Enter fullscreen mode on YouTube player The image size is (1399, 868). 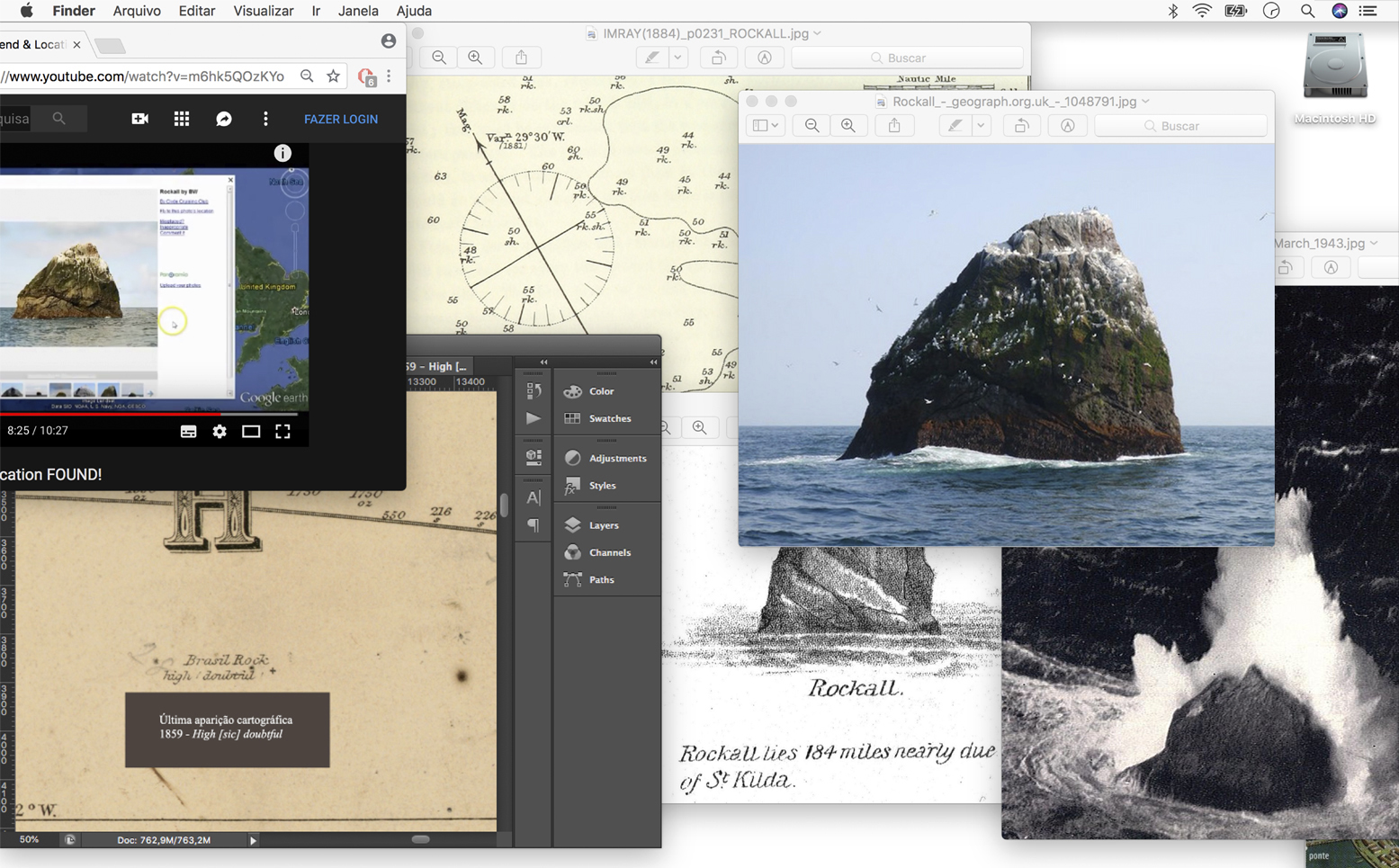(x=282, y=432)
